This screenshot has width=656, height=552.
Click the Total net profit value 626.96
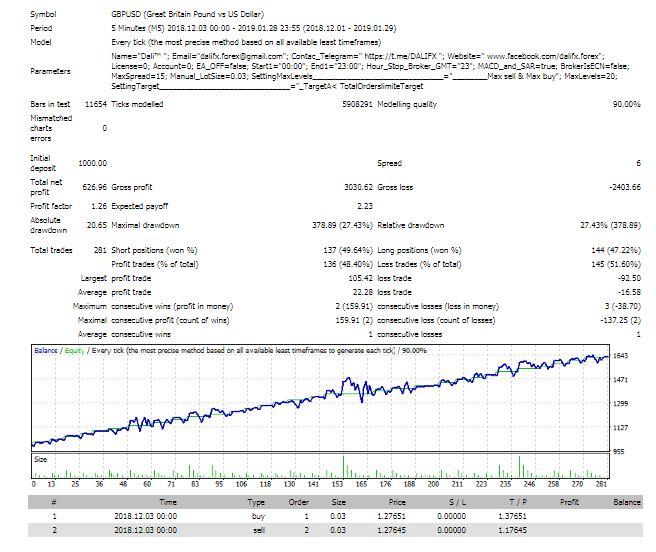tap(91, 186)
